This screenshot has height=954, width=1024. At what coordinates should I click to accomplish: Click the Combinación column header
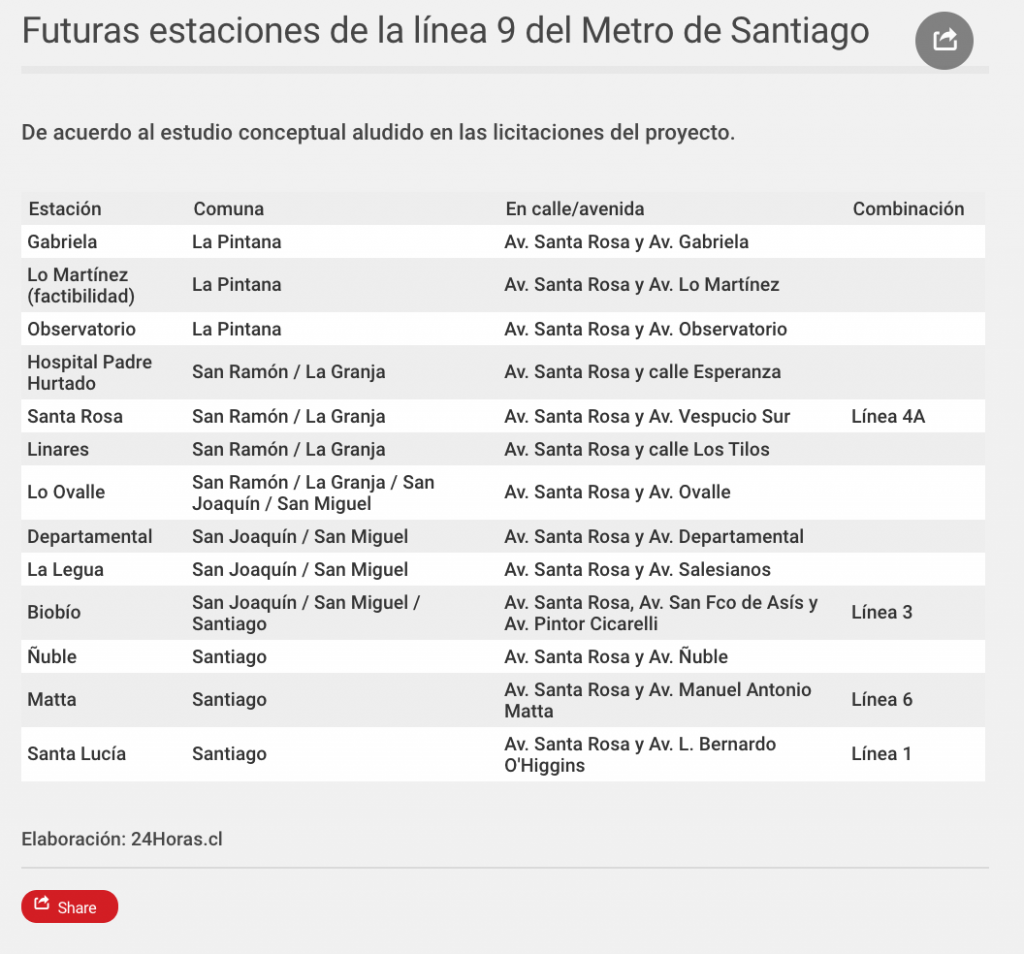pos(908,209)
